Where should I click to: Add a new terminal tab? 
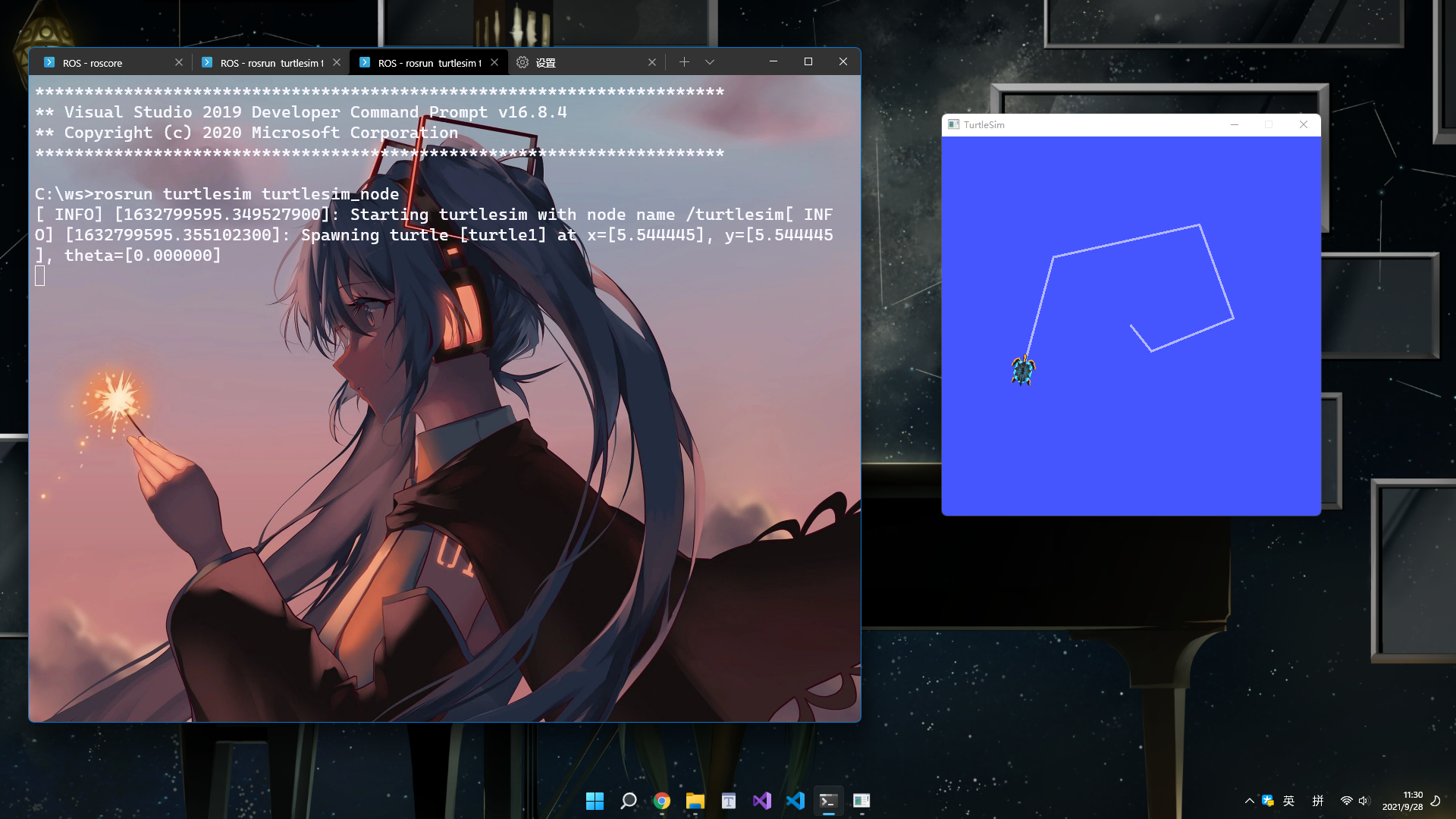point(684,62)
